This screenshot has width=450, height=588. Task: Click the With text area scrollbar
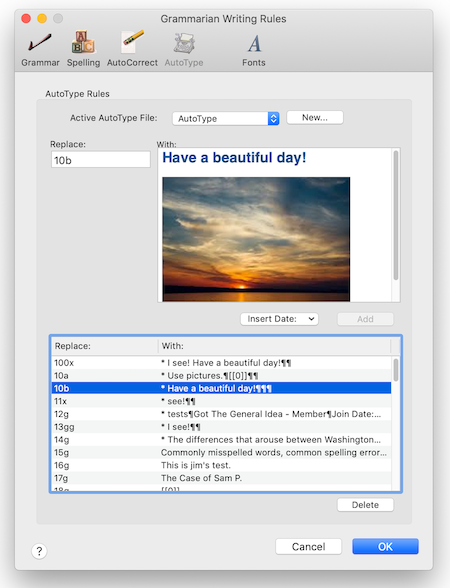point(396,216)
